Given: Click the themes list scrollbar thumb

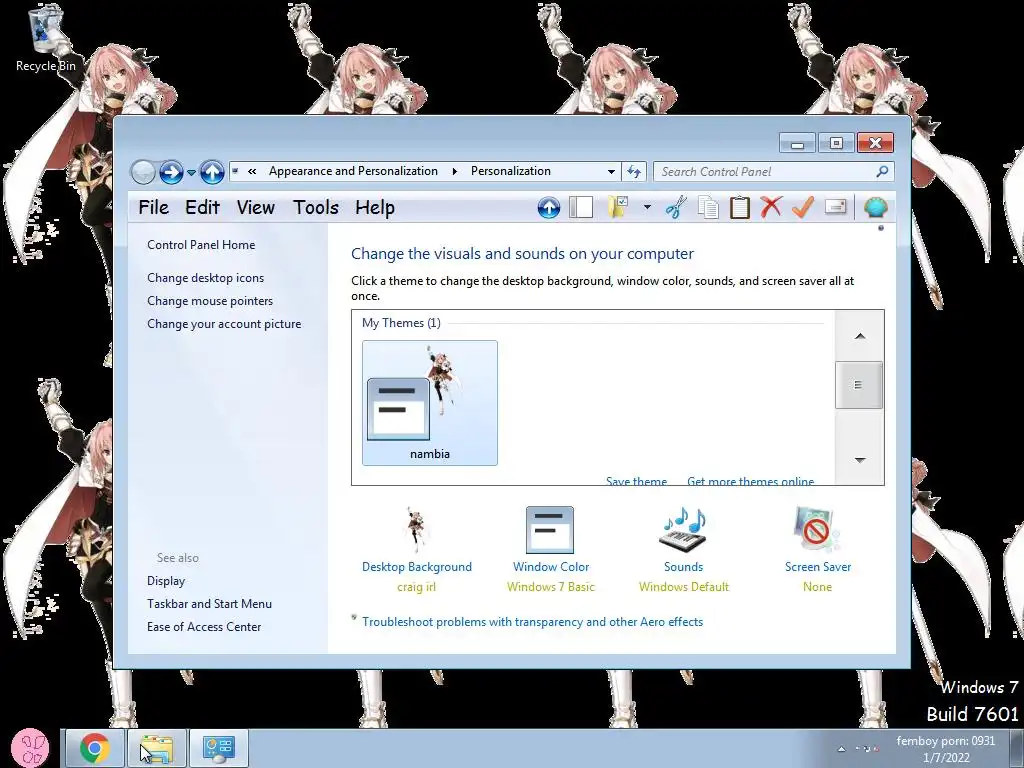Looking at the screenshot, I should tap(859, 385).
